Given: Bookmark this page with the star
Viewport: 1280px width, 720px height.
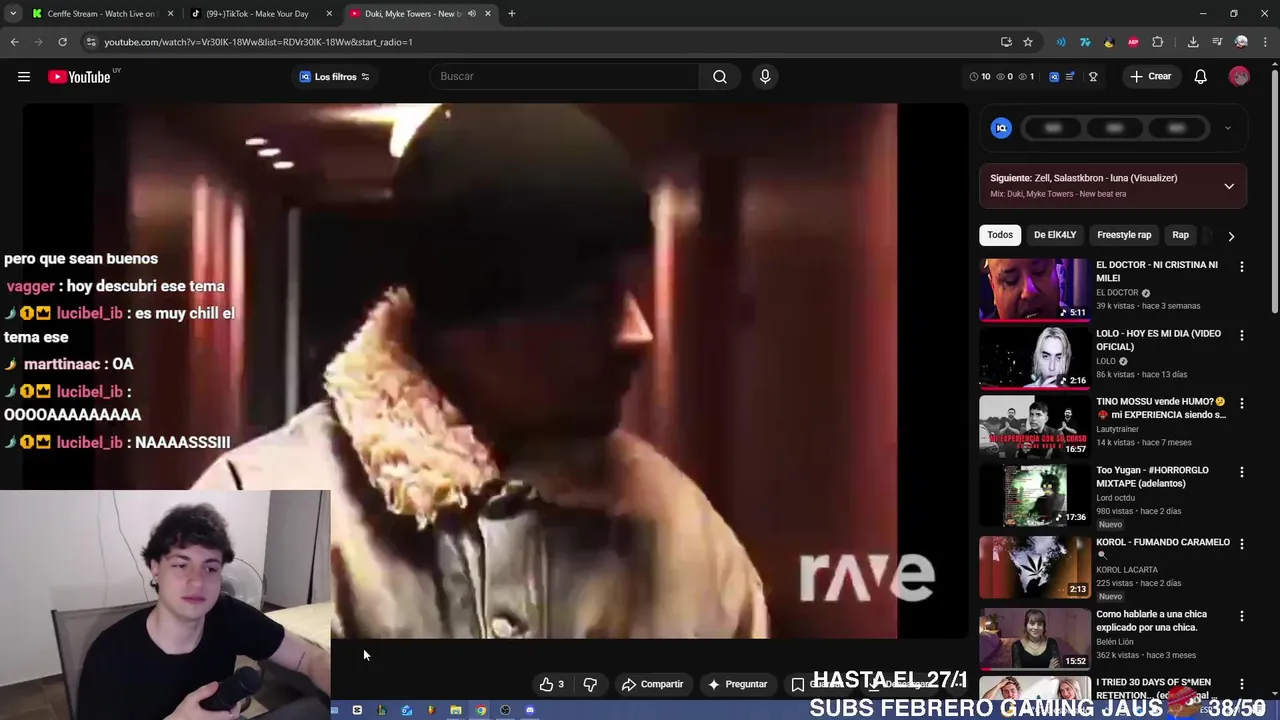Looking at the screenshot, I should 1028,42.
